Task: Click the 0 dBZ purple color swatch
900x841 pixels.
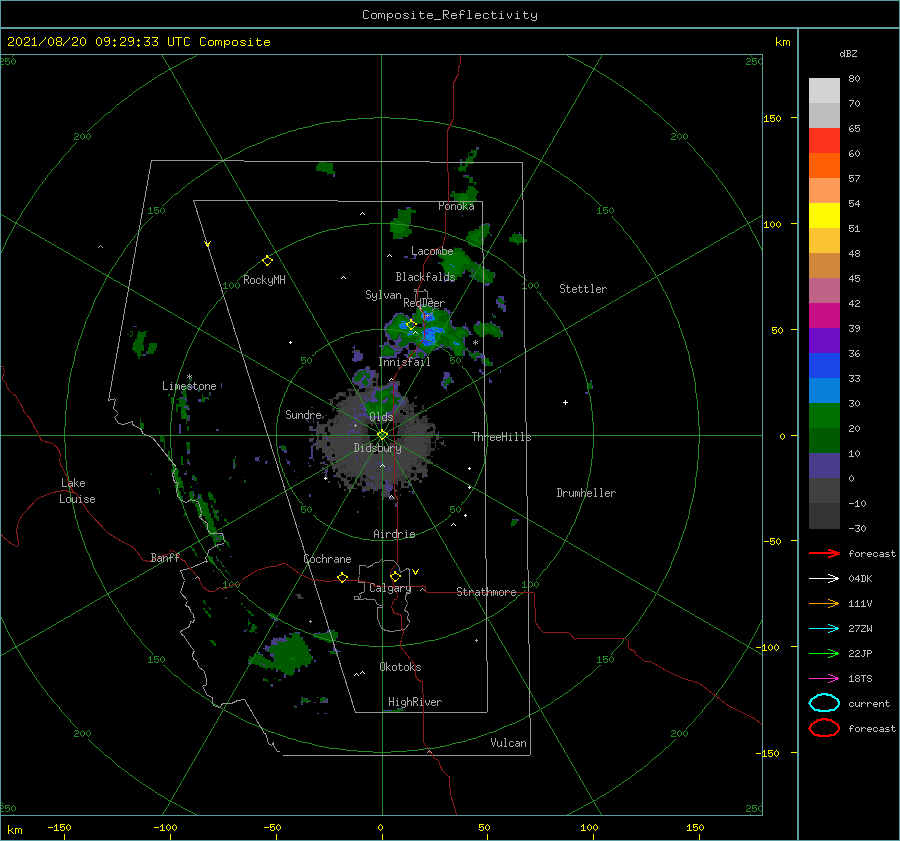Action: [824, 466]
